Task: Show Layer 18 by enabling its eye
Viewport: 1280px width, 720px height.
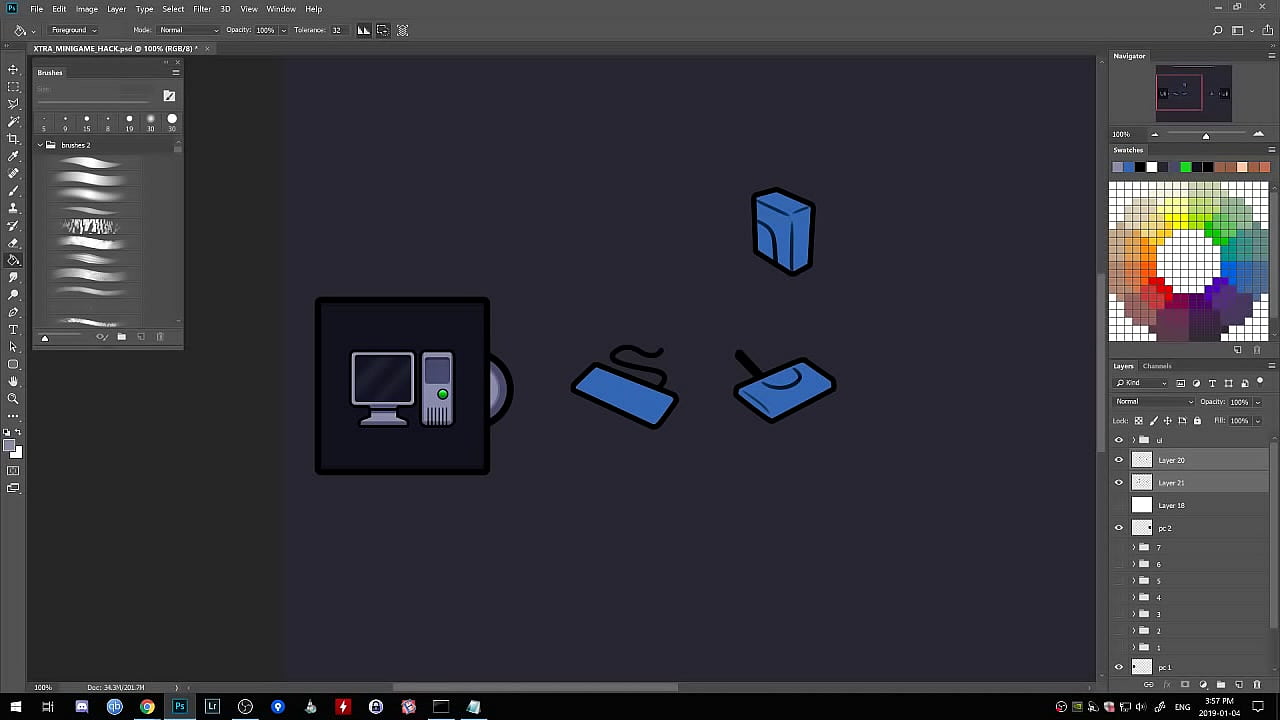Action: (x=1119, y=505)
